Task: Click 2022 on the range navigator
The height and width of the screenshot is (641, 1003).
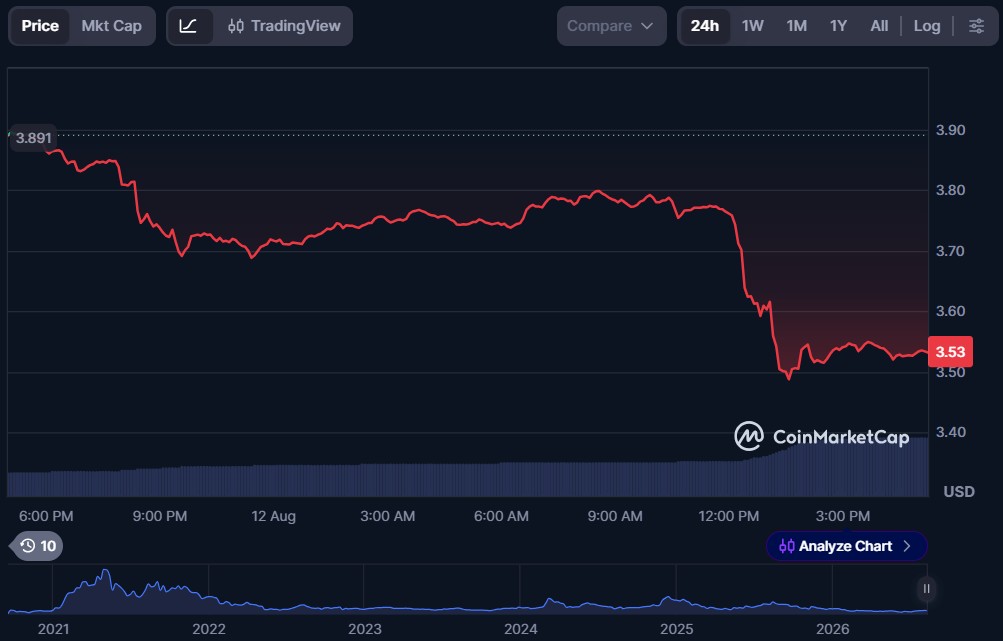Action: [209, 629]
